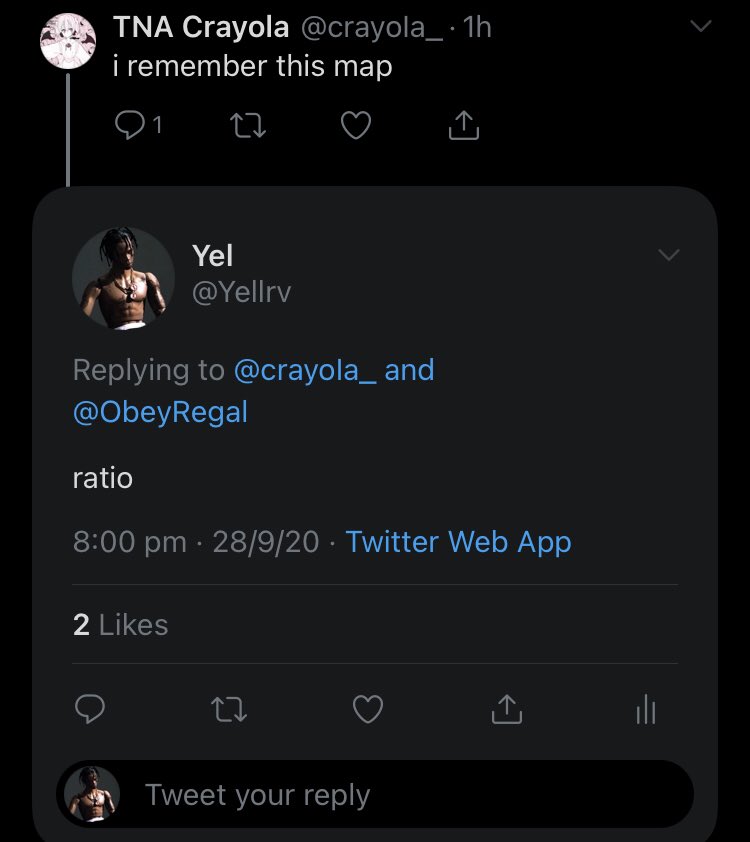Viewport: 750px width, 842px height.
Task: Reply to TNA Crayola's tweet
Action: point(130,125)
